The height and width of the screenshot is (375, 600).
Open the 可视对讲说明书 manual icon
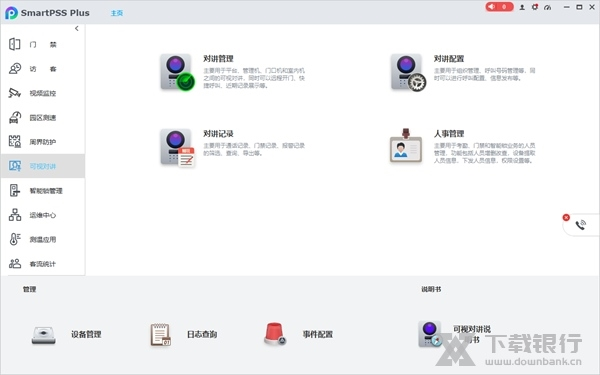tap(430, 334)
